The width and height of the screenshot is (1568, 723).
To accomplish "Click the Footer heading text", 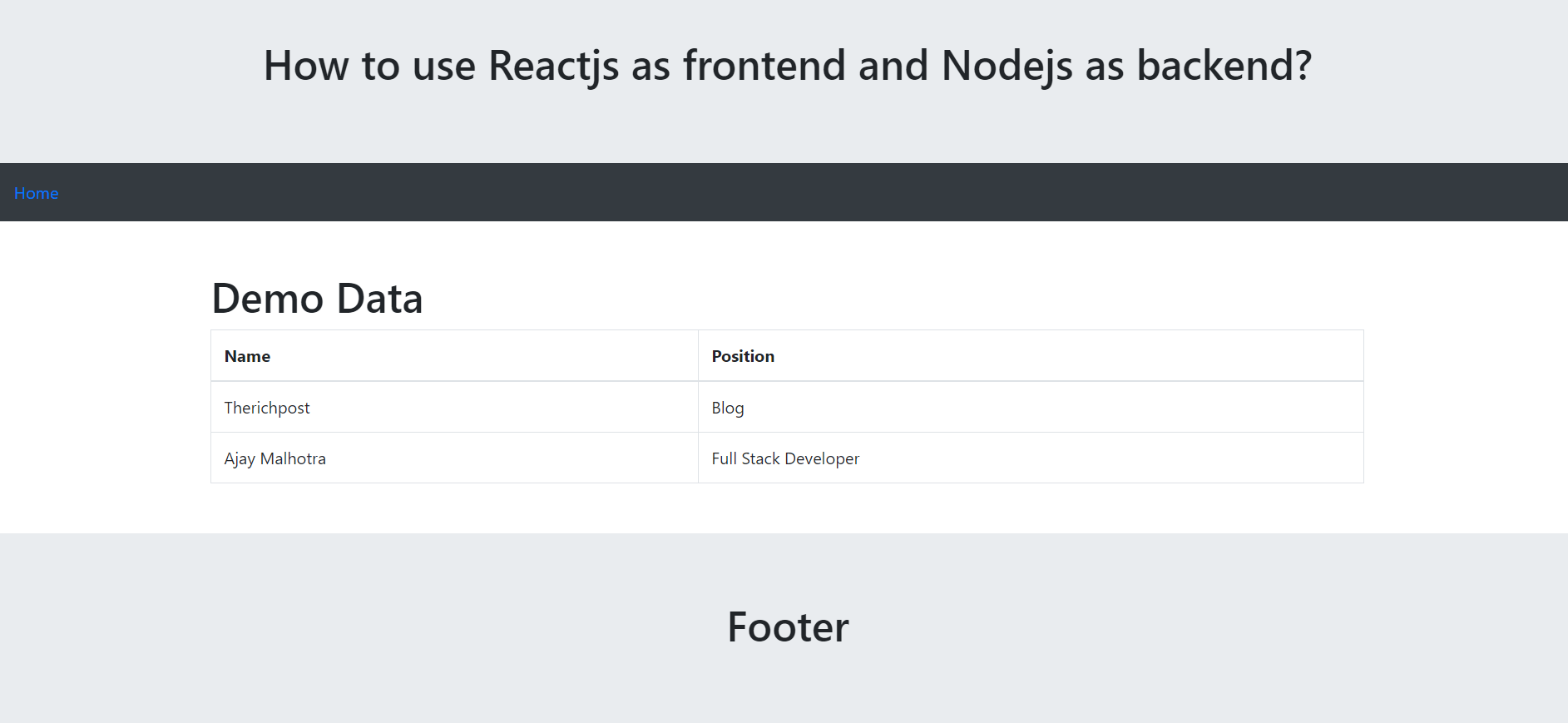I will (x=787, y=627).
